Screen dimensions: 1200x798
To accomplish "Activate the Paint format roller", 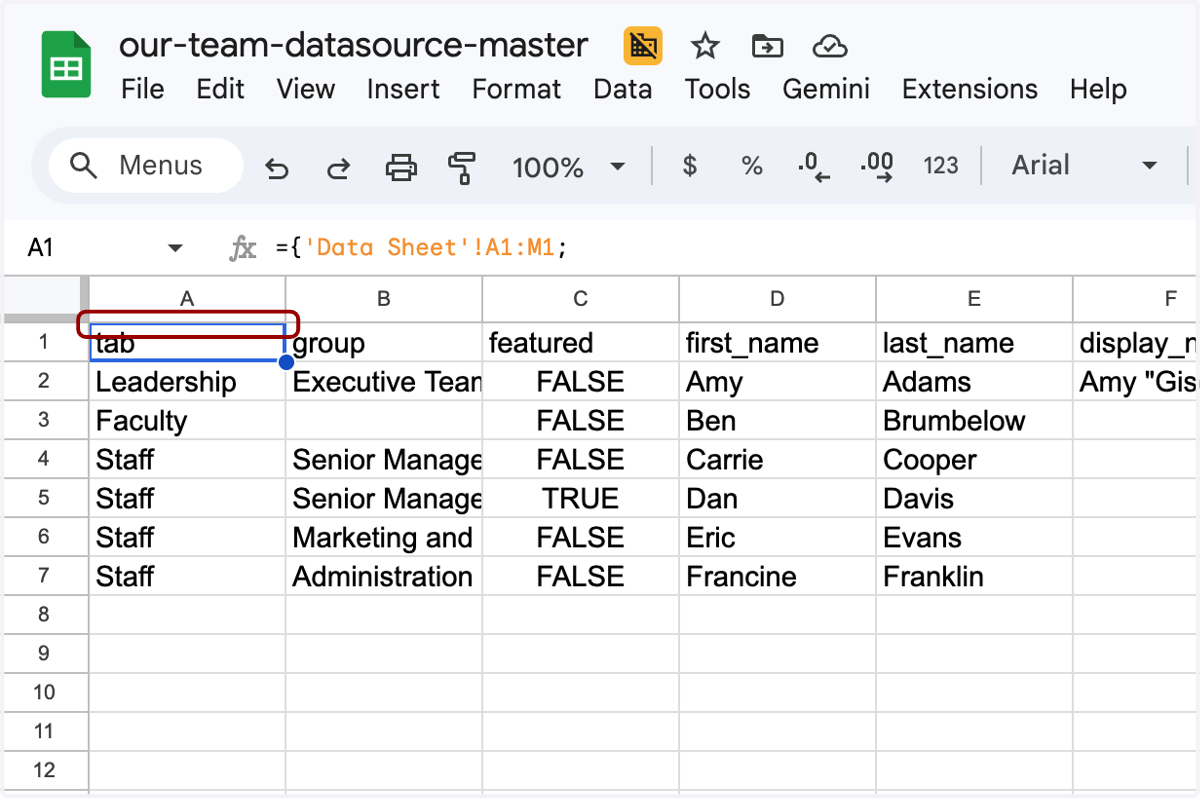I will click(x=462, y=167).
